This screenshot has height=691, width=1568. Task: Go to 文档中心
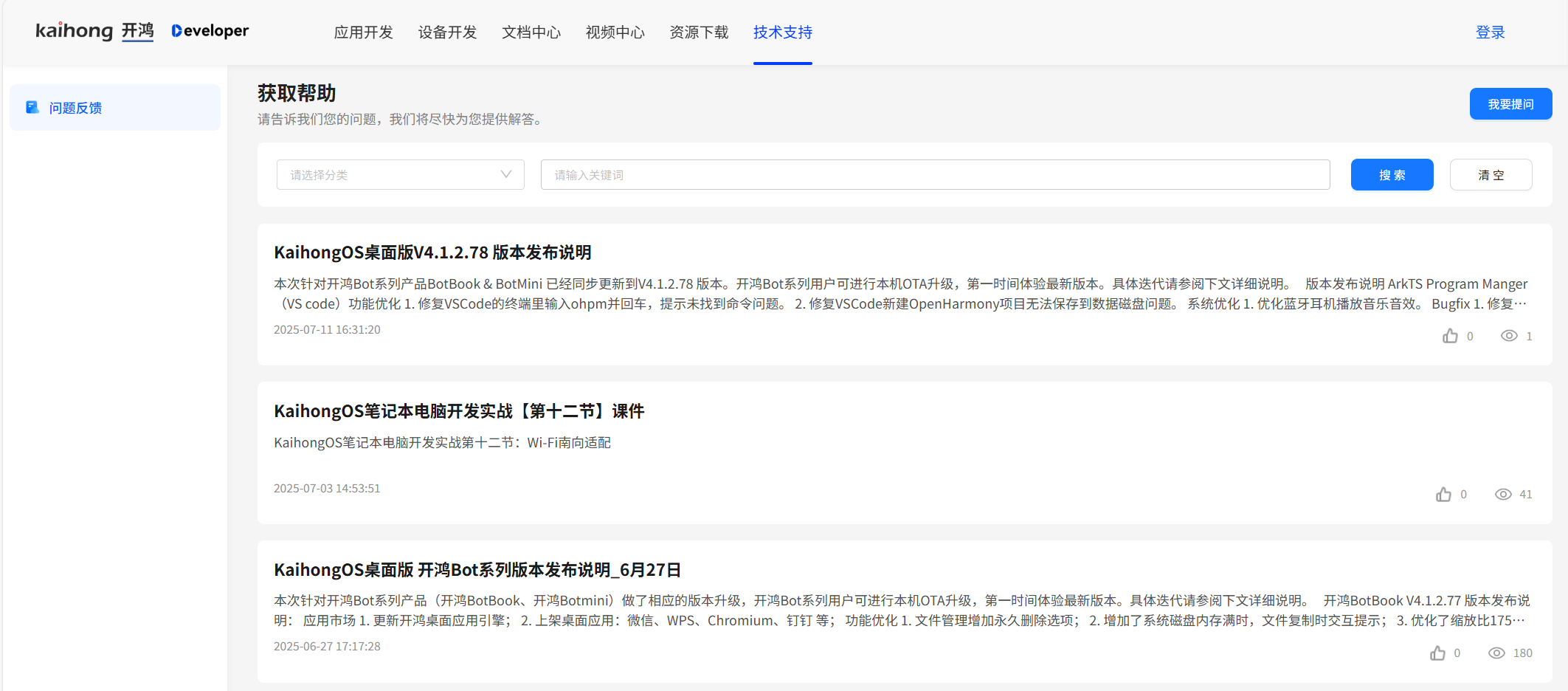click(531, 32)
